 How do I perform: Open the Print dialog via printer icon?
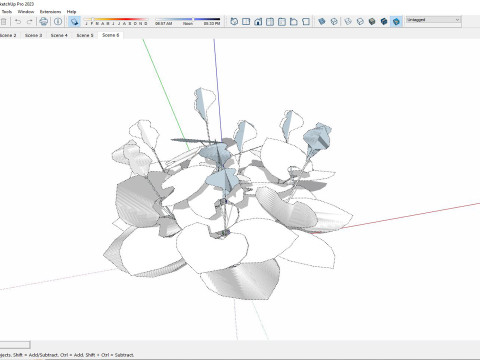tap(44, 22)
